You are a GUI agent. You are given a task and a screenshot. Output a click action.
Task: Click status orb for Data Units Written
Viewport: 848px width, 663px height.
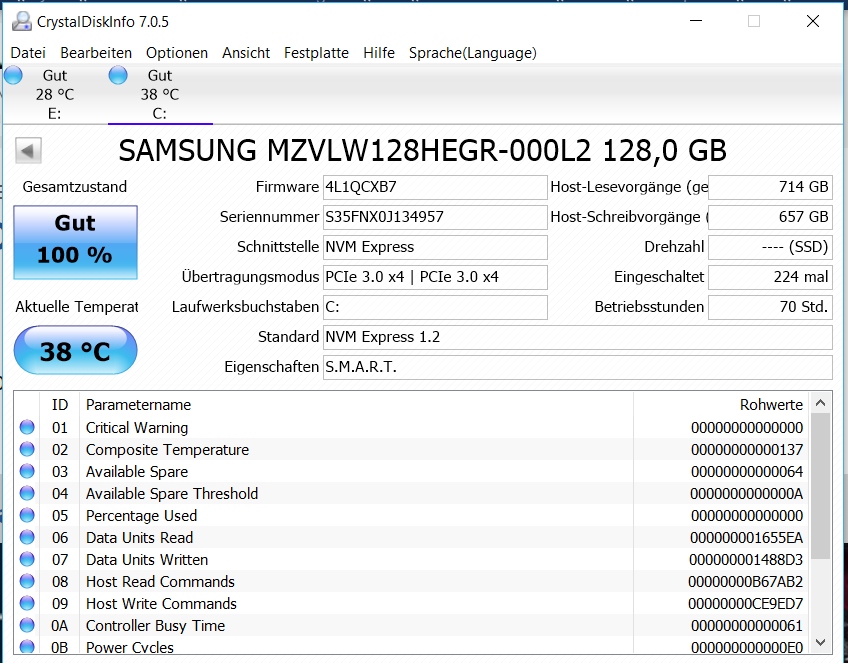[x=27, y=559]
